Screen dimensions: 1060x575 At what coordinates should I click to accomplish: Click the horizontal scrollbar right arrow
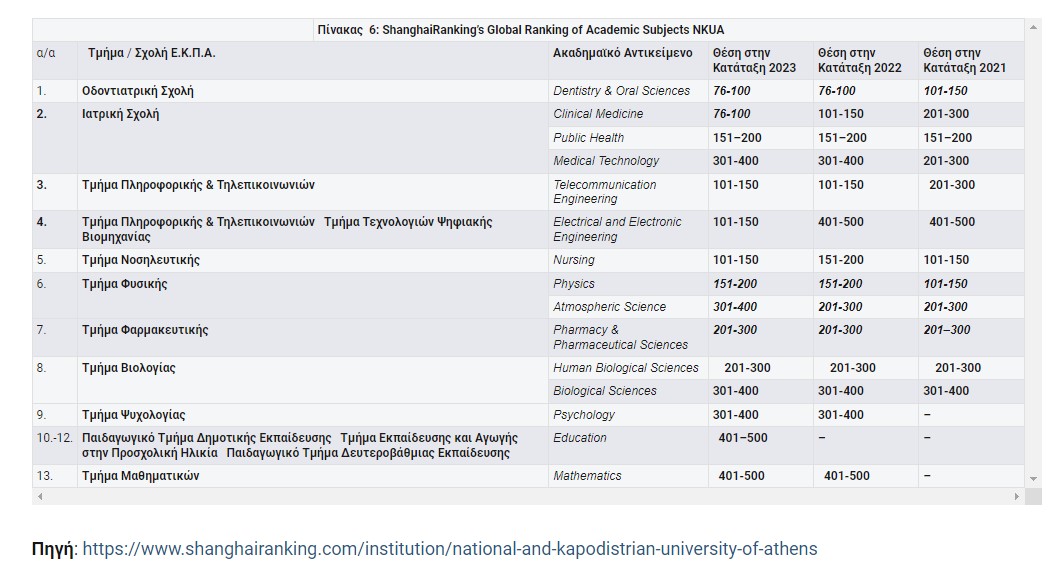pos(1017,496)
